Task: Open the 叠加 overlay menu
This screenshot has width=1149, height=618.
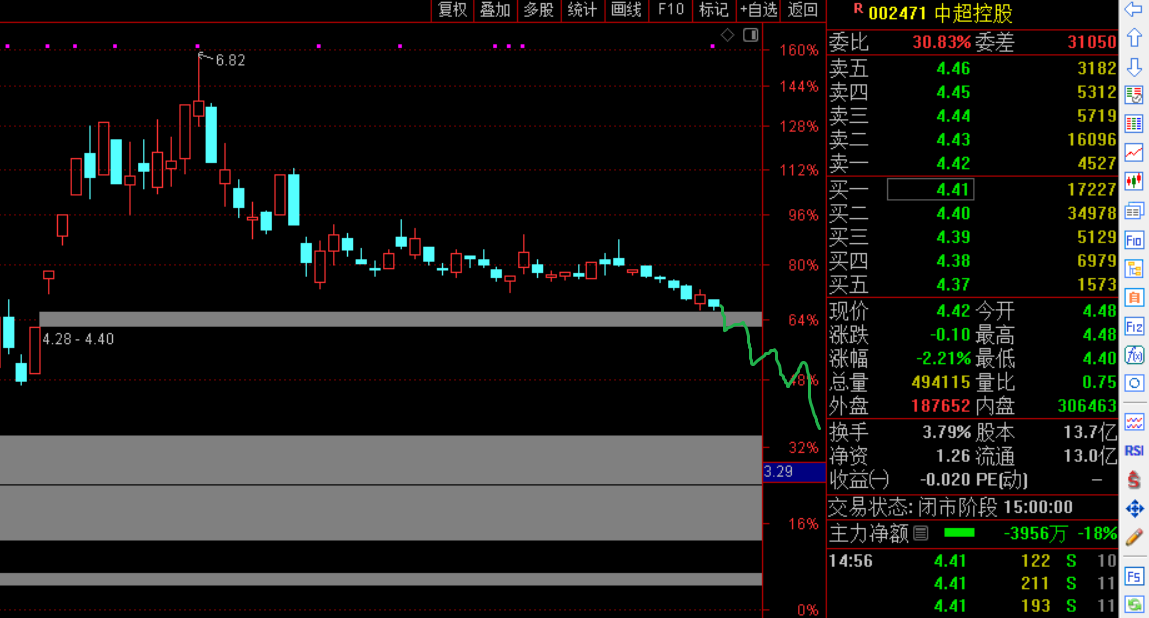Action: (495, 10)
